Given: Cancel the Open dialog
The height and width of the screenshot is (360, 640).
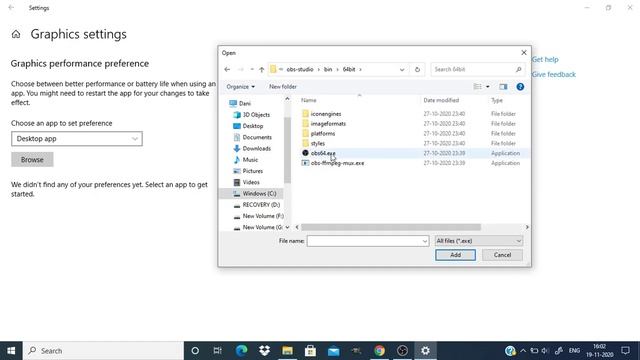Looking at the screenshot, I should (502, 255).
